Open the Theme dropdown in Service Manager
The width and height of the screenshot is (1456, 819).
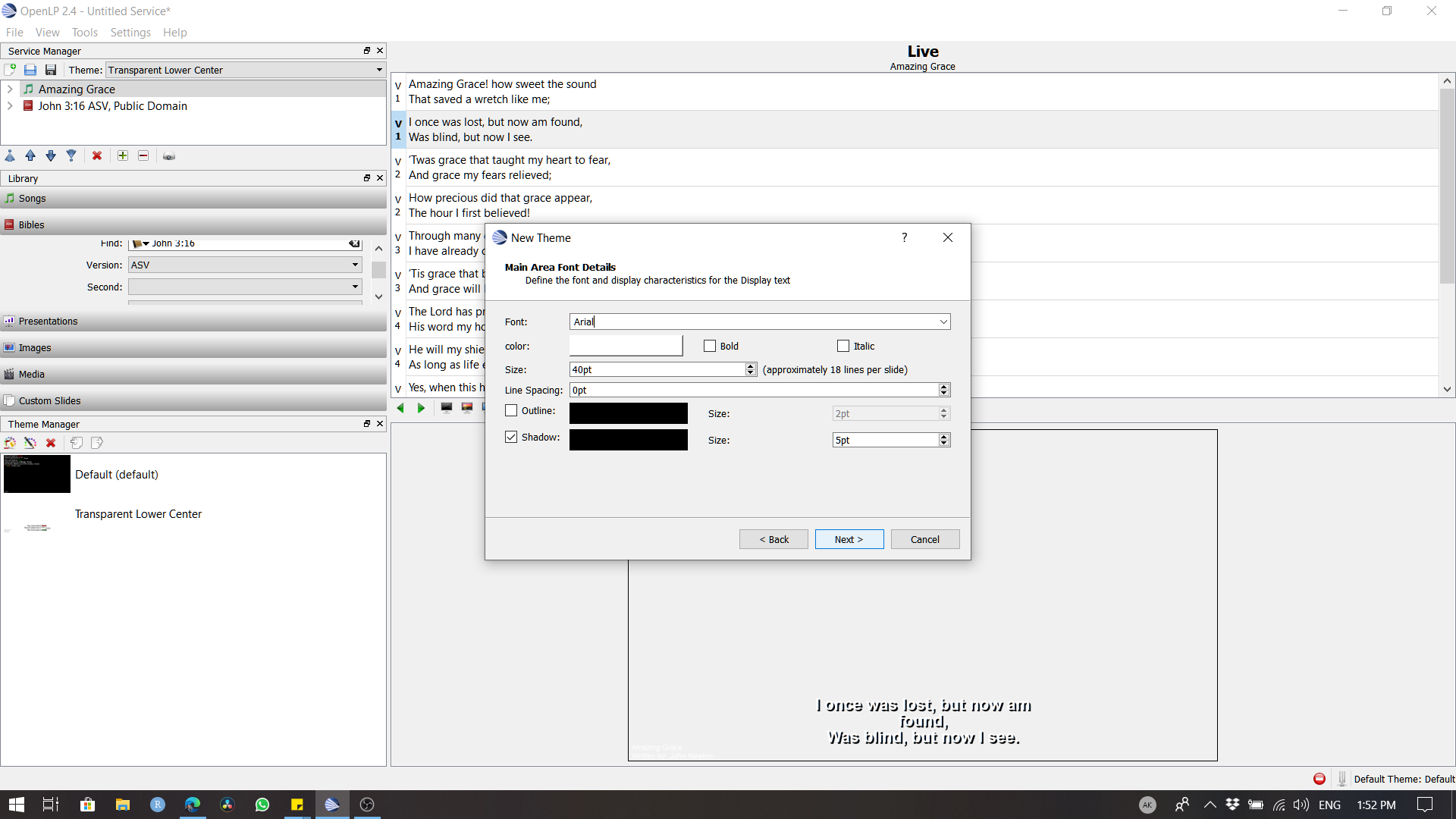pyautogui.click(x=378, y=69)
